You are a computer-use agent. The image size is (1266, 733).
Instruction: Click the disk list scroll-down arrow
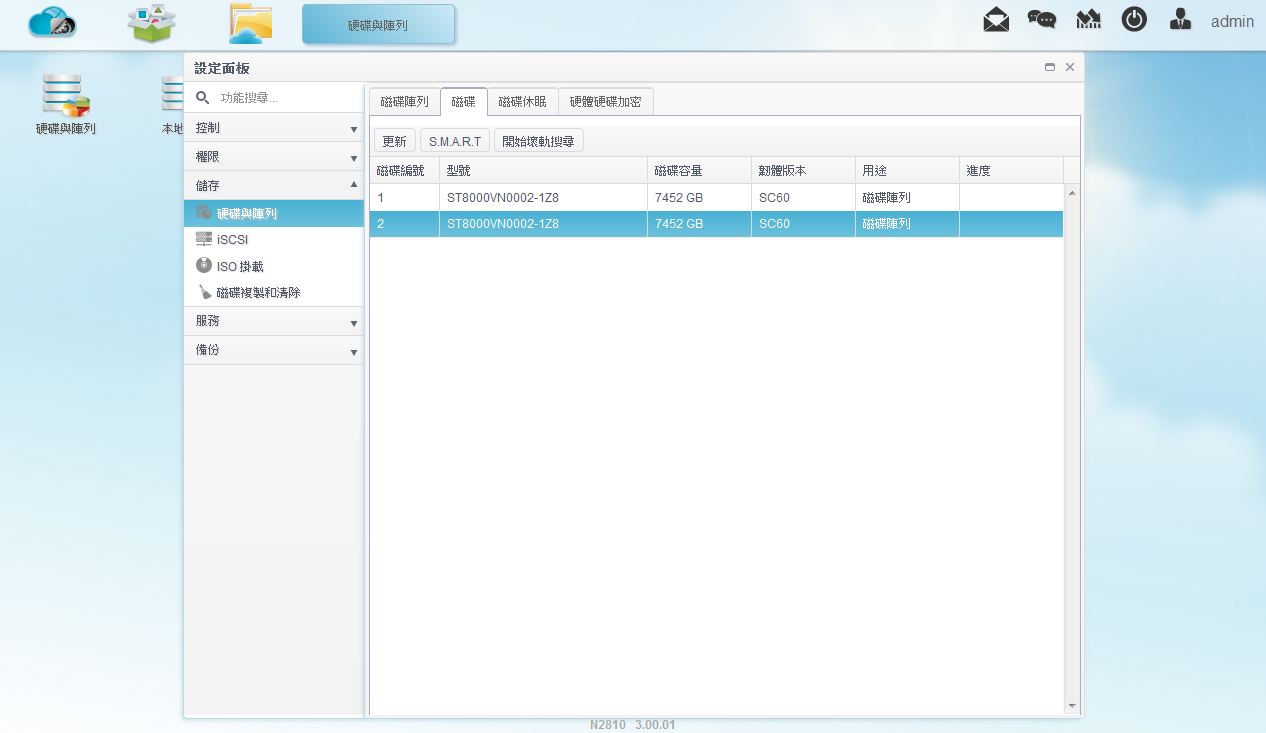pos(1072,706)
